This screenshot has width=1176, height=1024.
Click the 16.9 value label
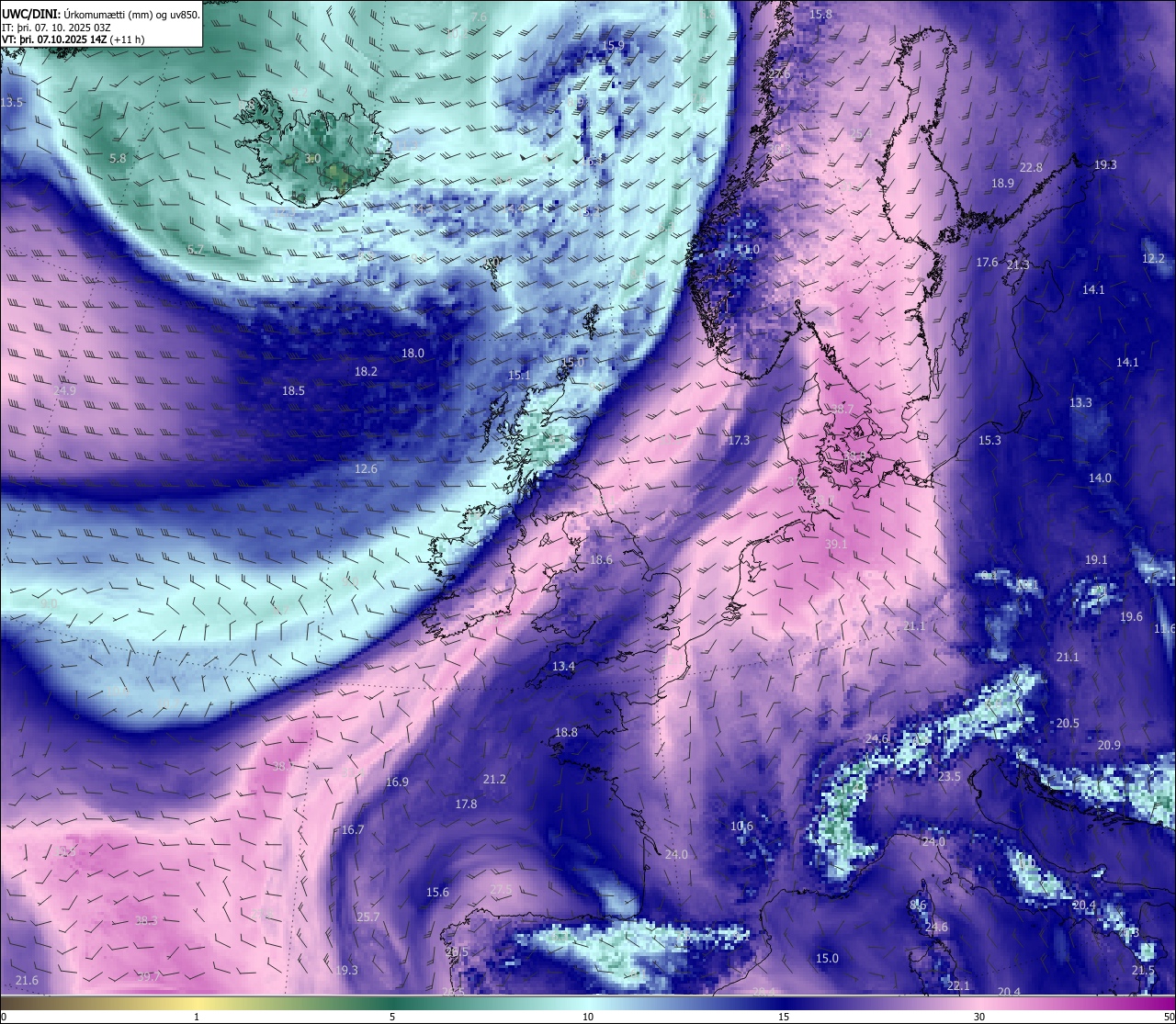coord(397,782)
